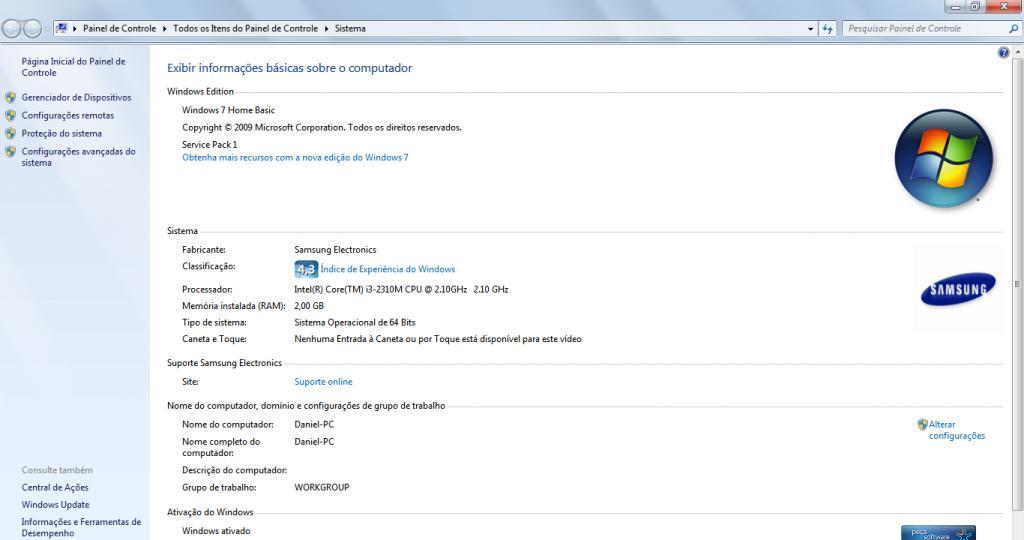
Task: Click Obtenha mais recursos com nova edição link
Action: pyautogui.click(x=295, y=157)
